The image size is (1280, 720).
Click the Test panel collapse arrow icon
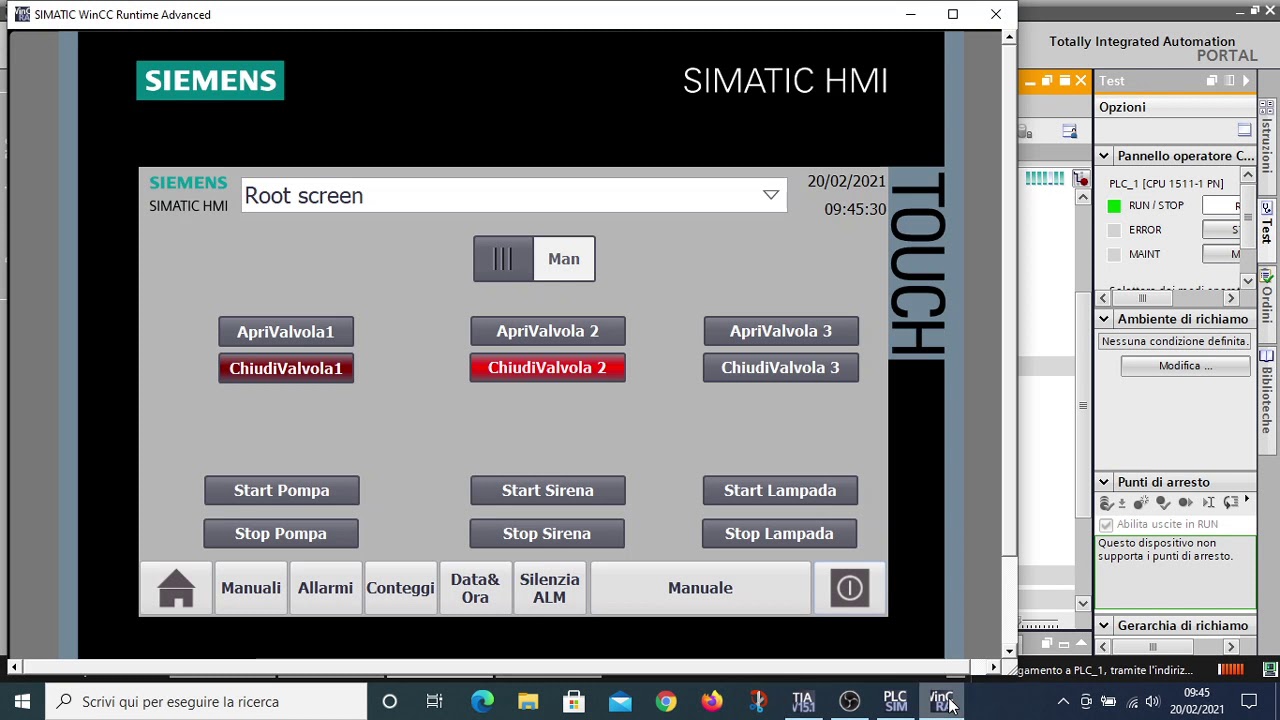click(1246, 81)
